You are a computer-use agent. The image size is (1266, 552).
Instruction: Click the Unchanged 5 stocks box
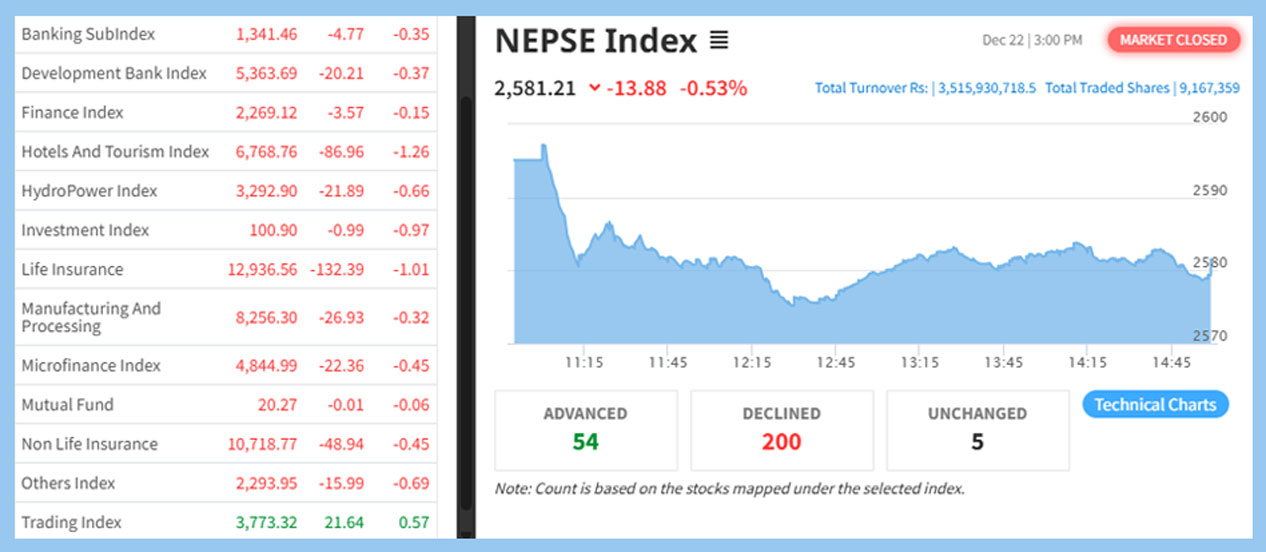tap(977, 430)
